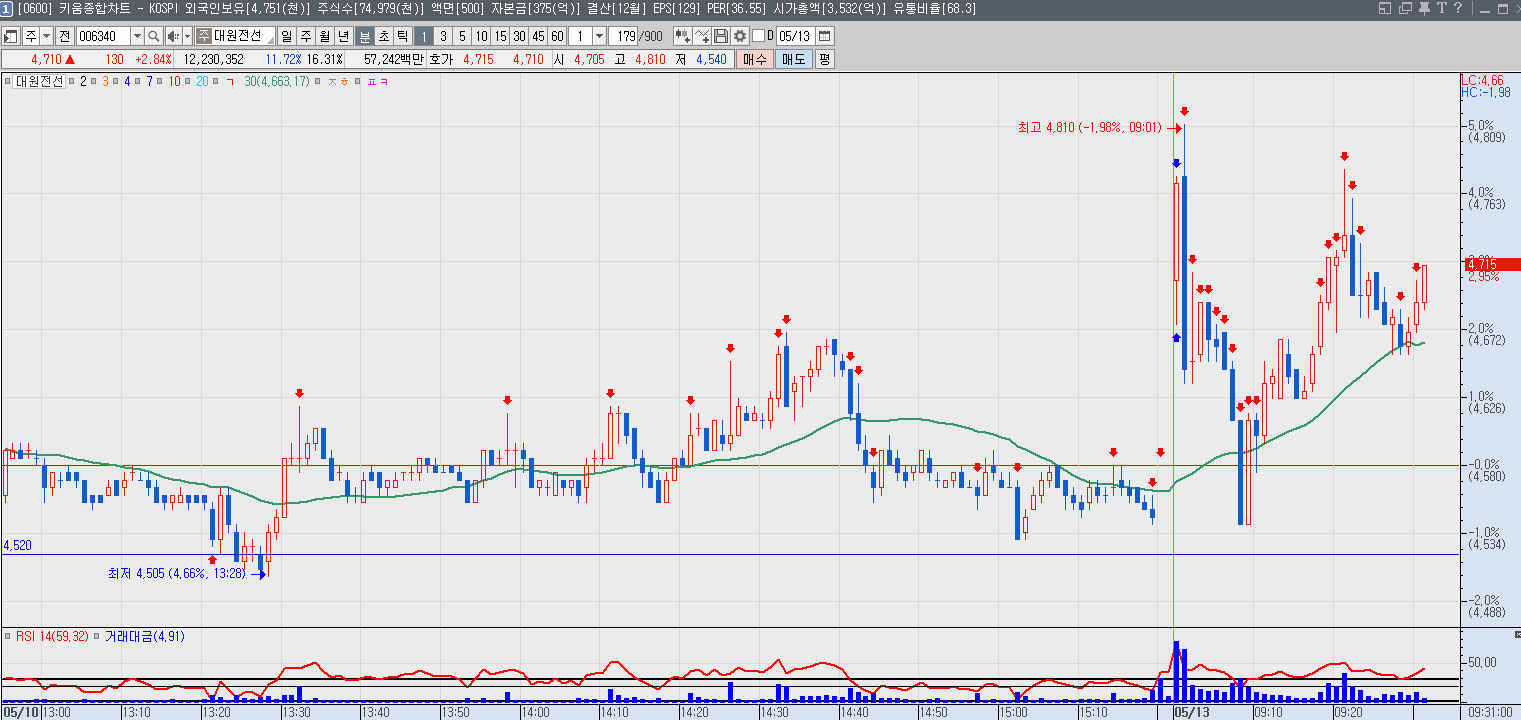Open the chart settings gear icon
This screenshot has height=720, width=1521.
pyautogui.click(x=740, y=36)
